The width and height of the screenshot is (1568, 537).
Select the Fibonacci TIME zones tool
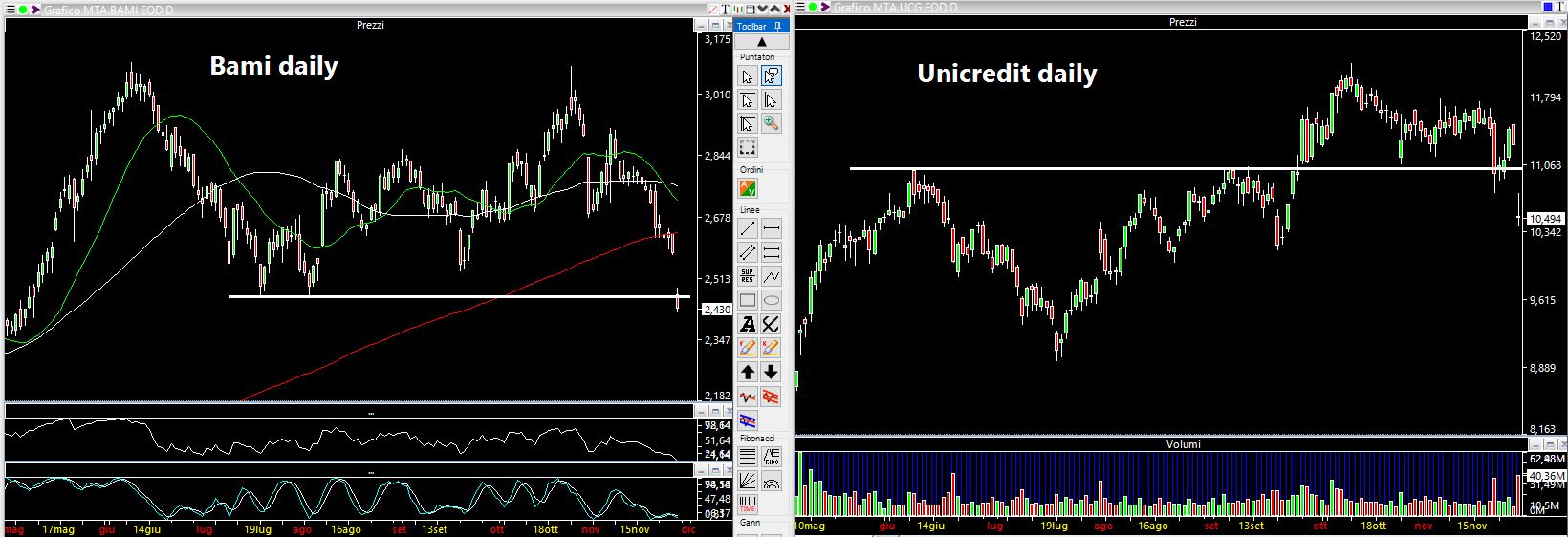(748, 505)
